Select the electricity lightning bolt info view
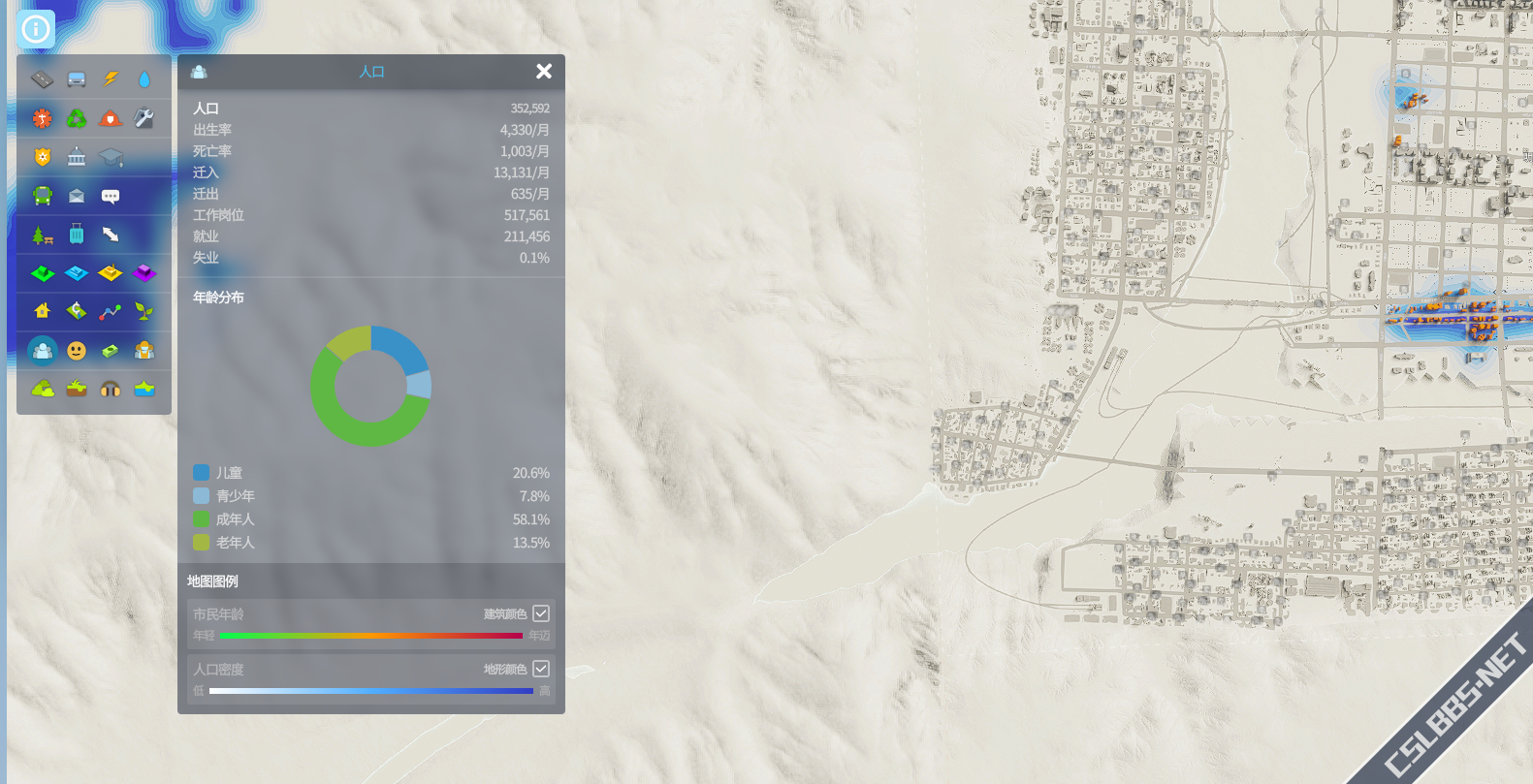The width and height of the screenshot is (1533, 784). click(111, 78)
